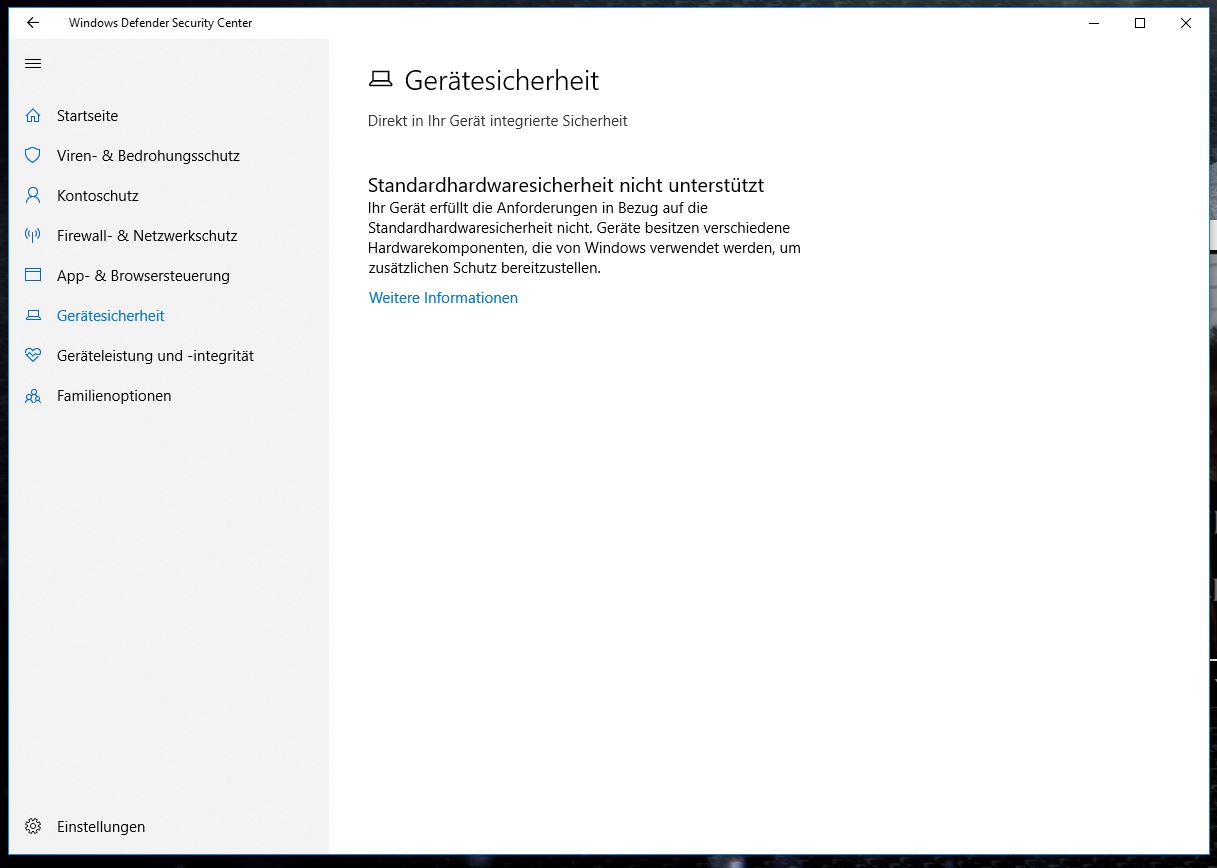Maximize the Security Center window

[x=1139, y=23]
